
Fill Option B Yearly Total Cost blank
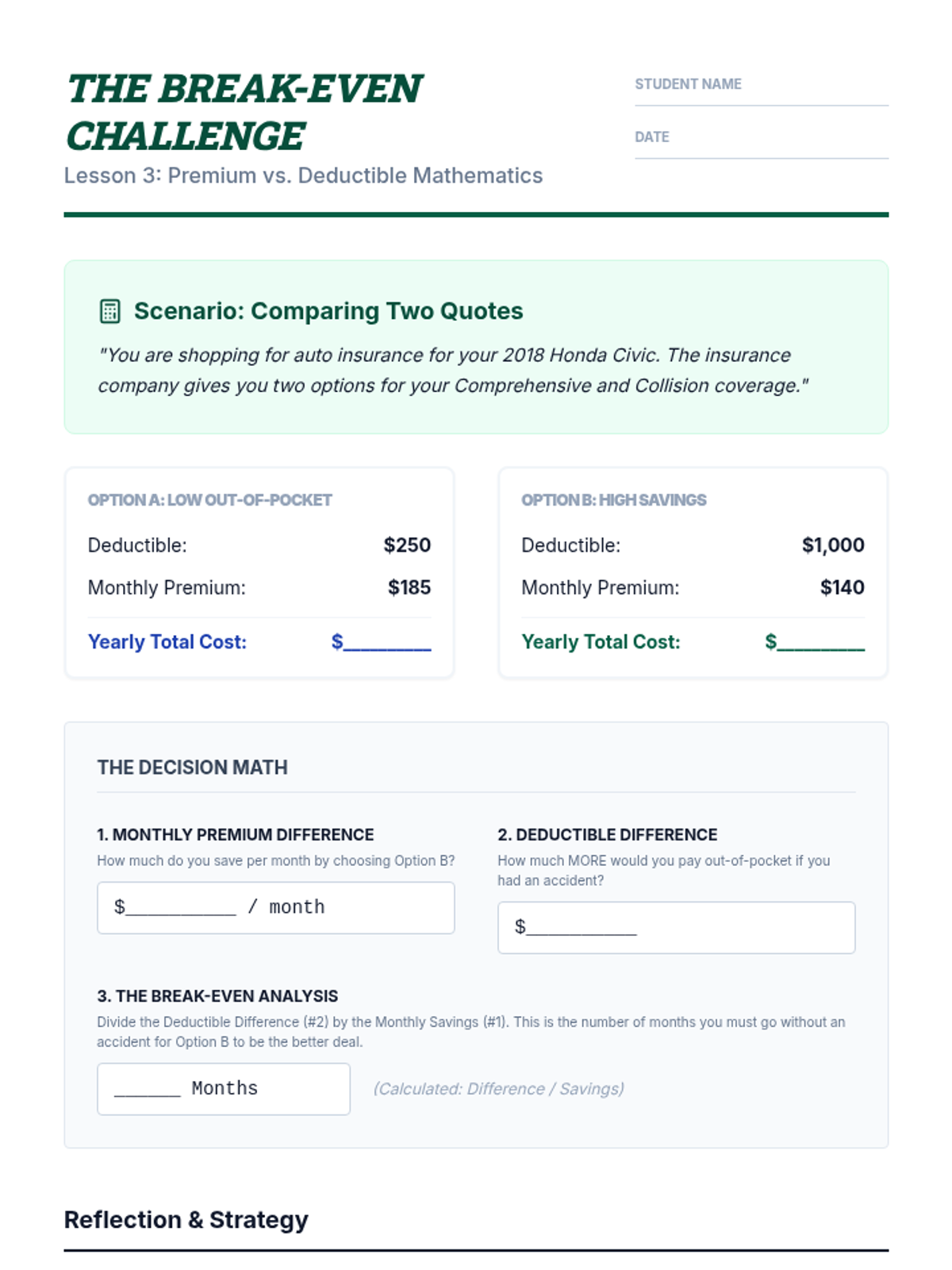pos(820,642)
